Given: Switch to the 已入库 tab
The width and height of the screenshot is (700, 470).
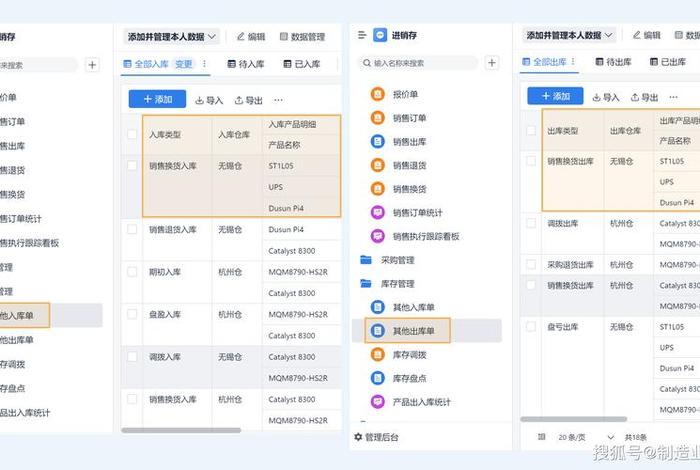Looking at the screenshot, I should (302, 64).
